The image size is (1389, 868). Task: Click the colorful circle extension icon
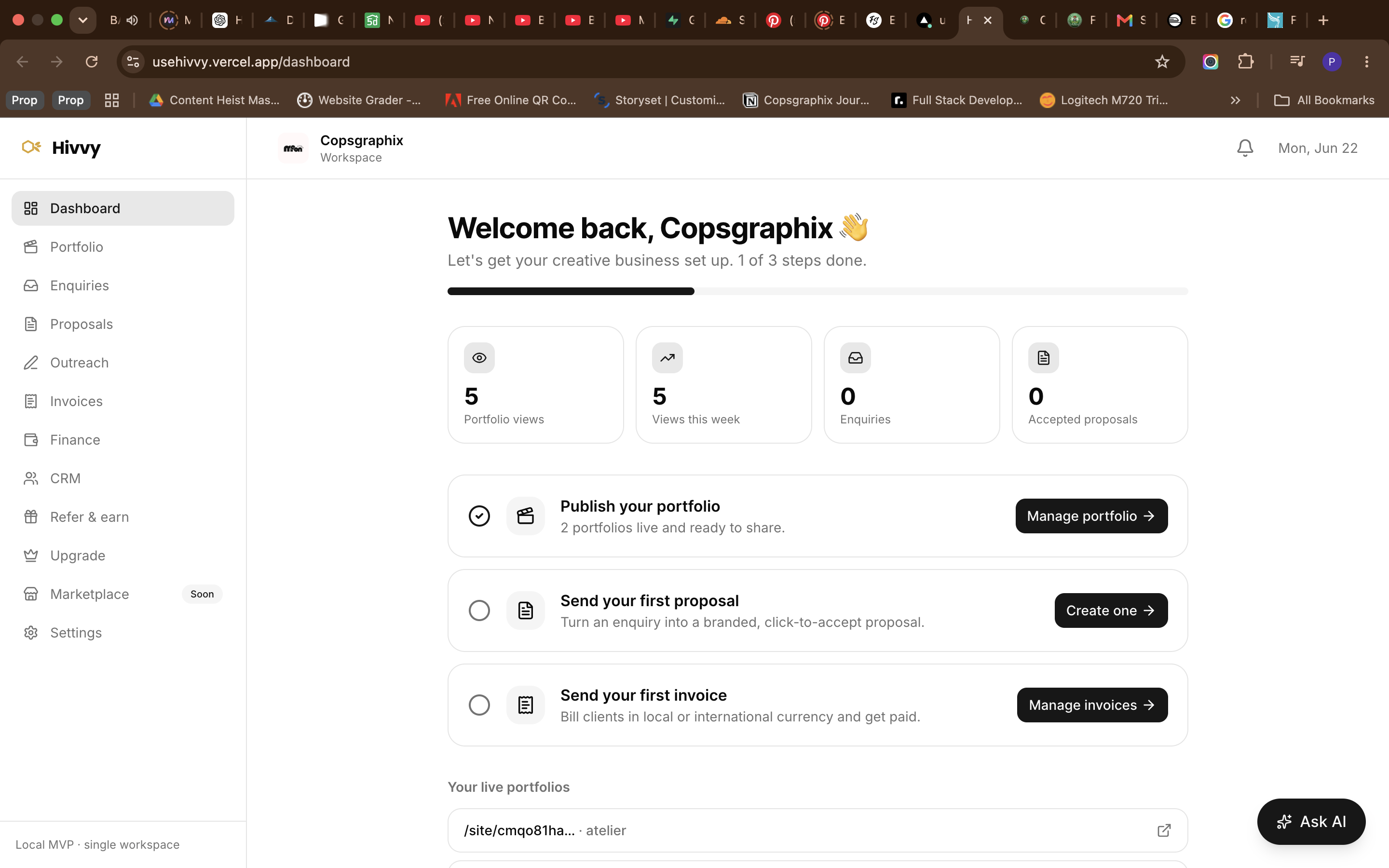click(1210, 61)
